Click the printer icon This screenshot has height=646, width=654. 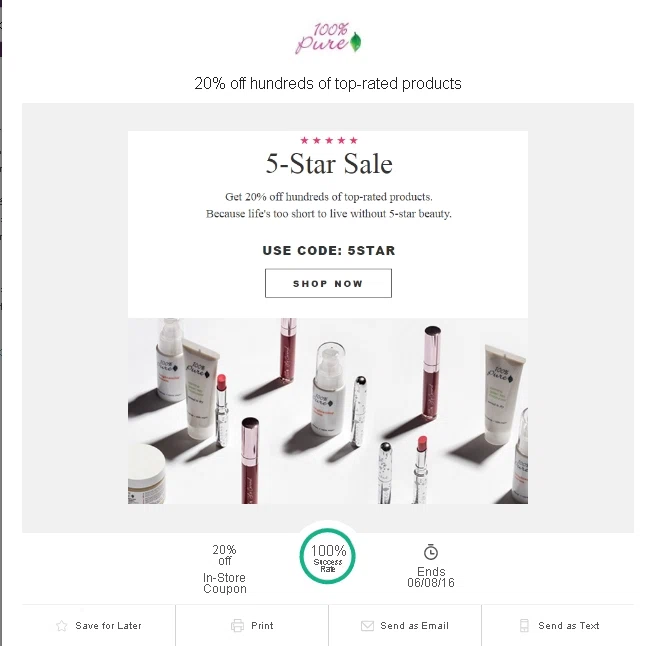pyautogui.click(x=237, y=626)
